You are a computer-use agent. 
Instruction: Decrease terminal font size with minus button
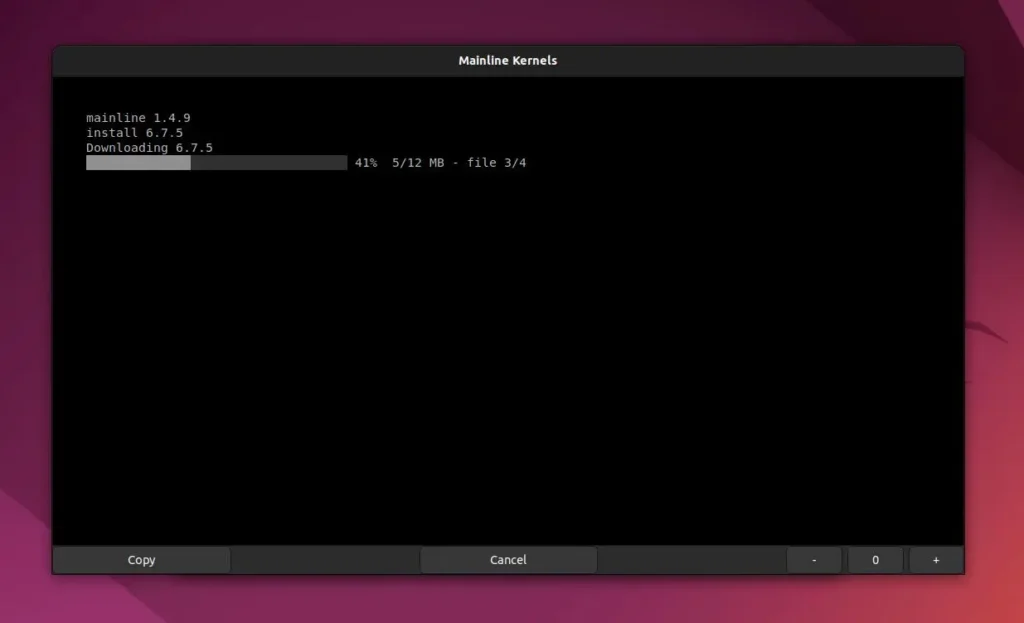tap(813, 560)
